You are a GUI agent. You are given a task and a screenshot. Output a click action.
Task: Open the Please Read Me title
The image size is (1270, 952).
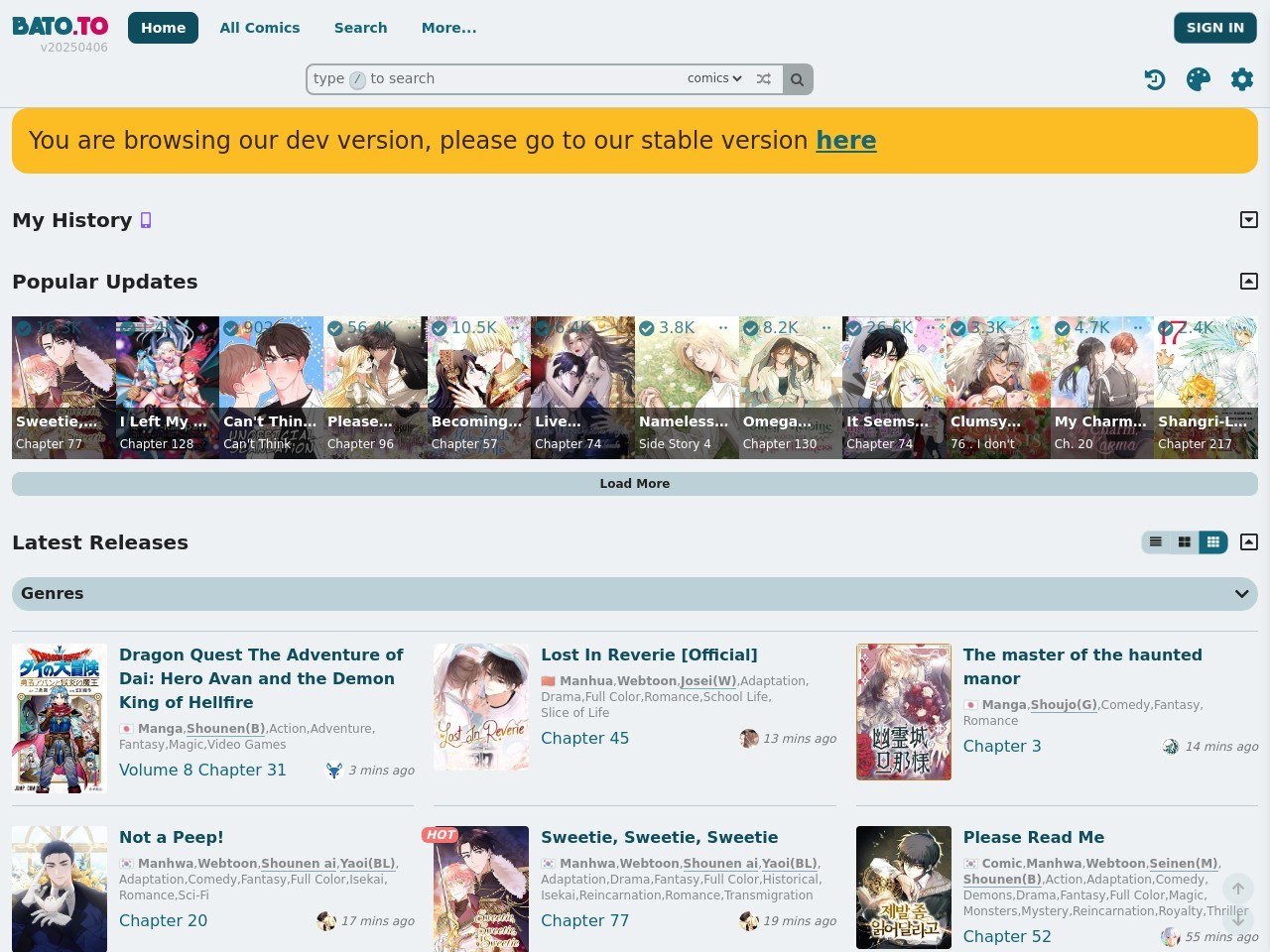(1034, 837)
